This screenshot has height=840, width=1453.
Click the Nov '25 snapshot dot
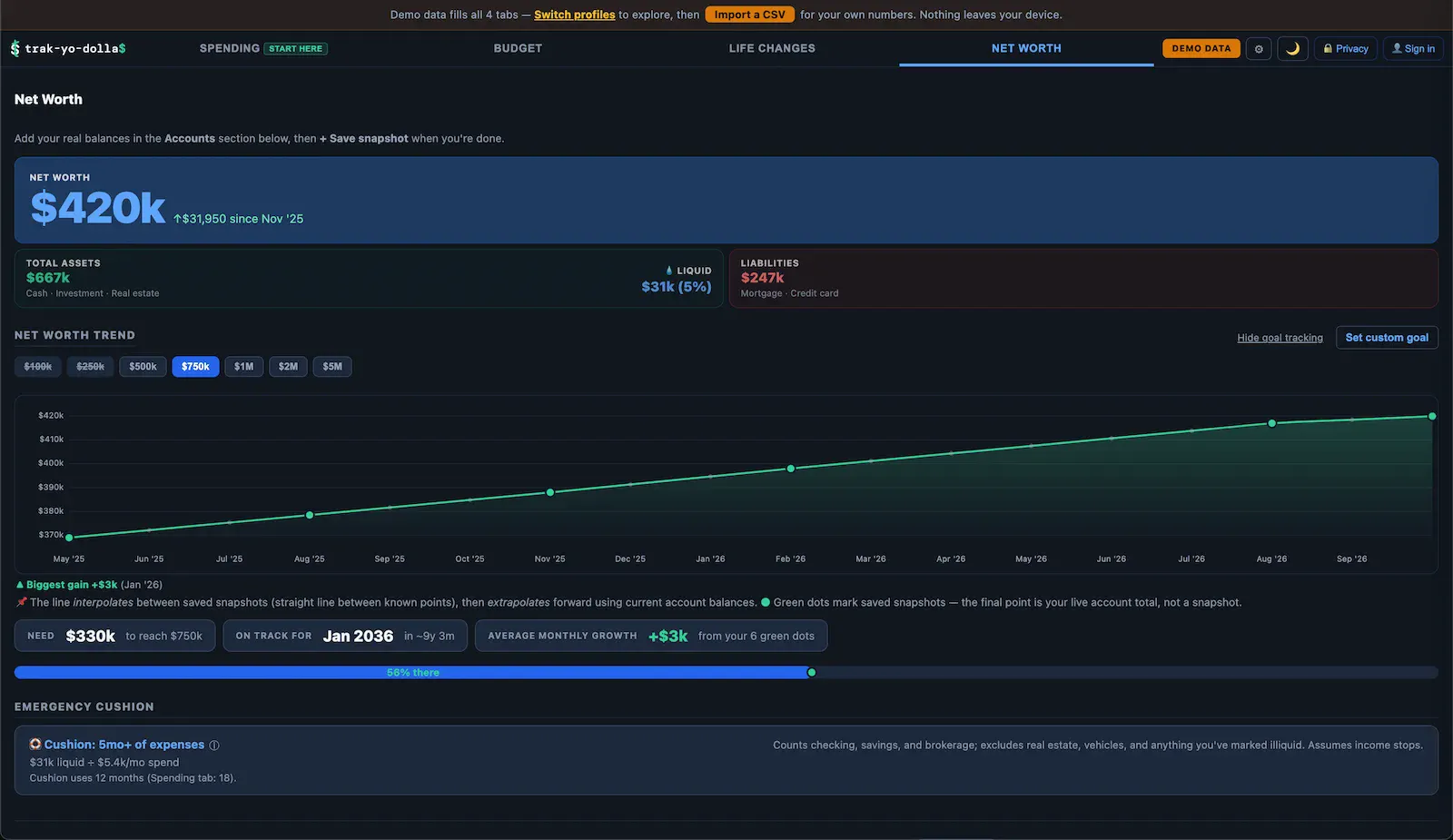(x=550, y=492)
